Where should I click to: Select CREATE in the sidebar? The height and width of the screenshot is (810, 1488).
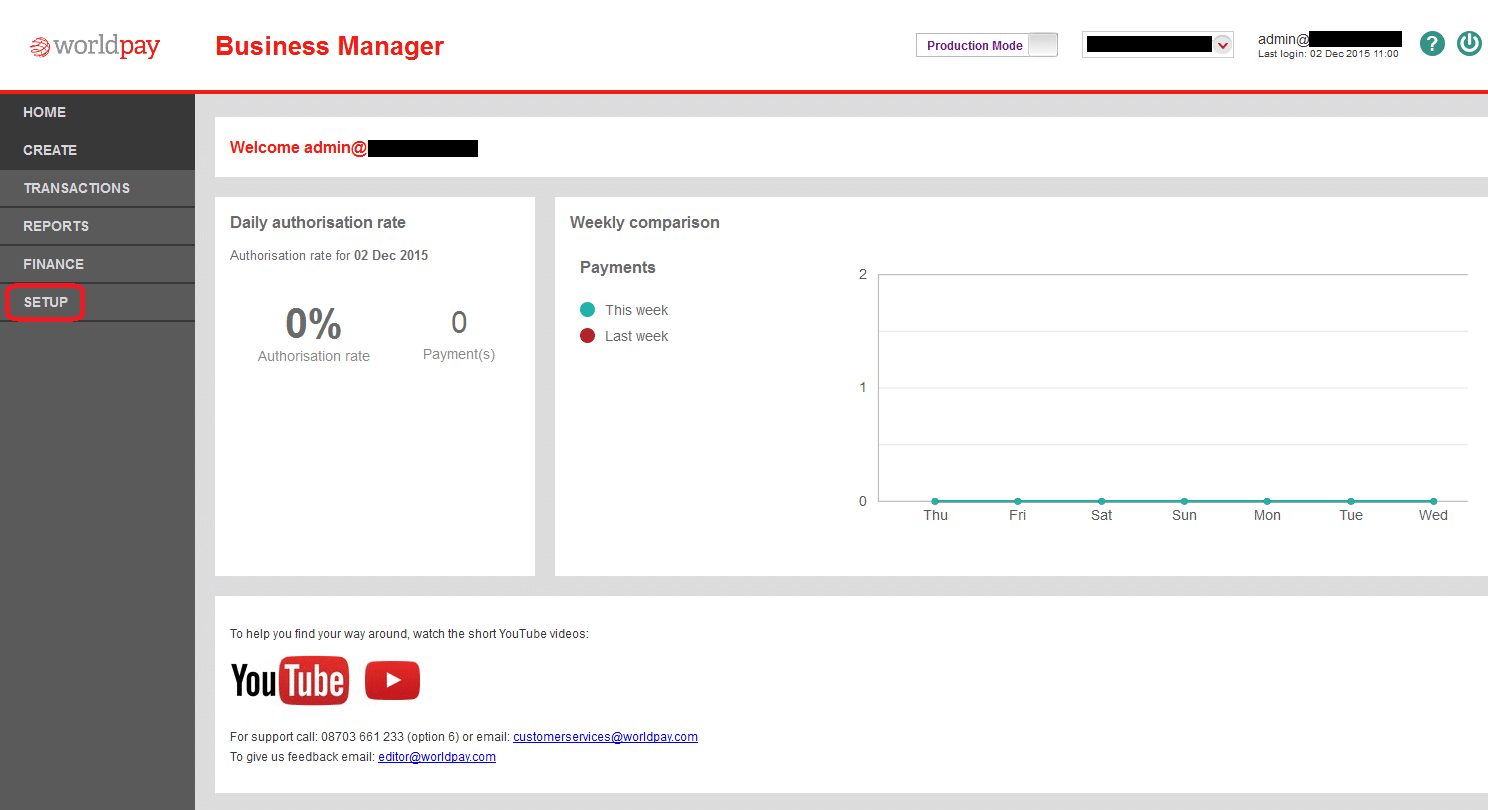[50, 150]
